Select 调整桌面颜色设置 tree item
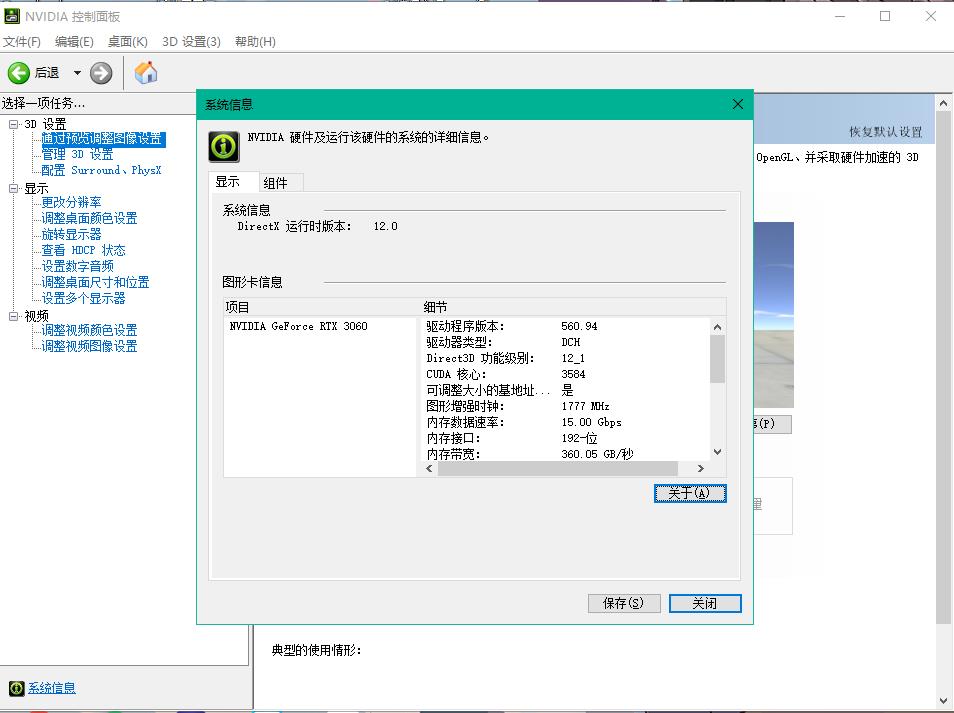The image size is (954, 713). [89, 218]
